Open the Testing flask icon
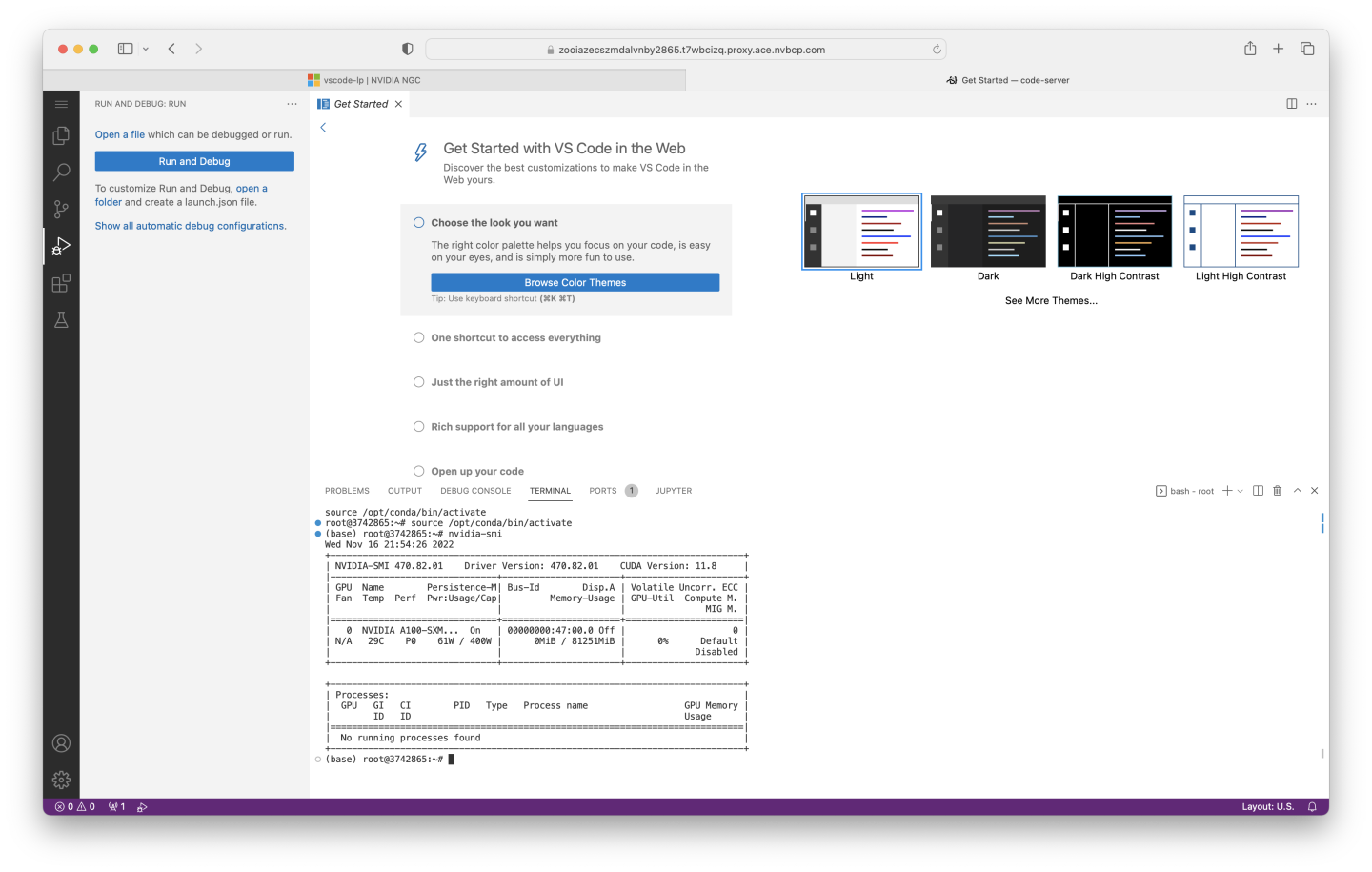 click(61, 320)
